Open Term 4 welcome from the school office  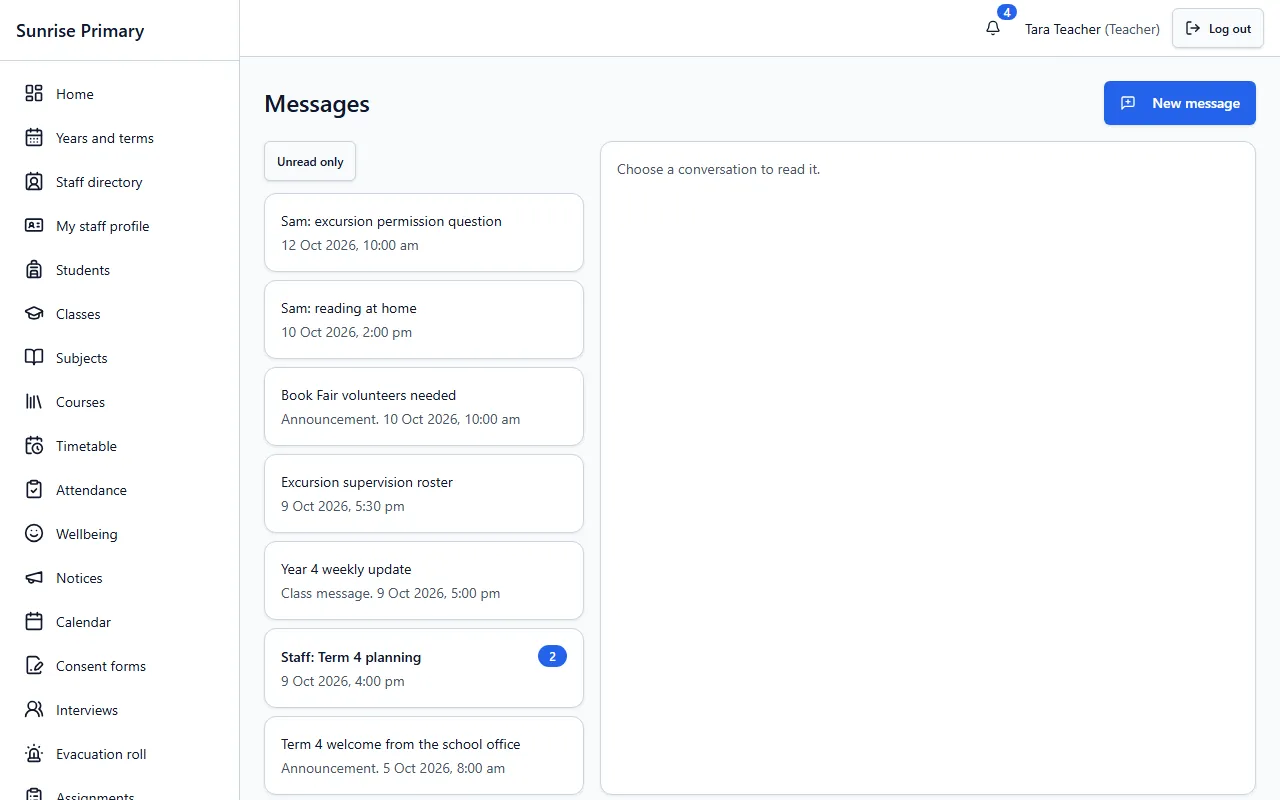click(424, 755)
